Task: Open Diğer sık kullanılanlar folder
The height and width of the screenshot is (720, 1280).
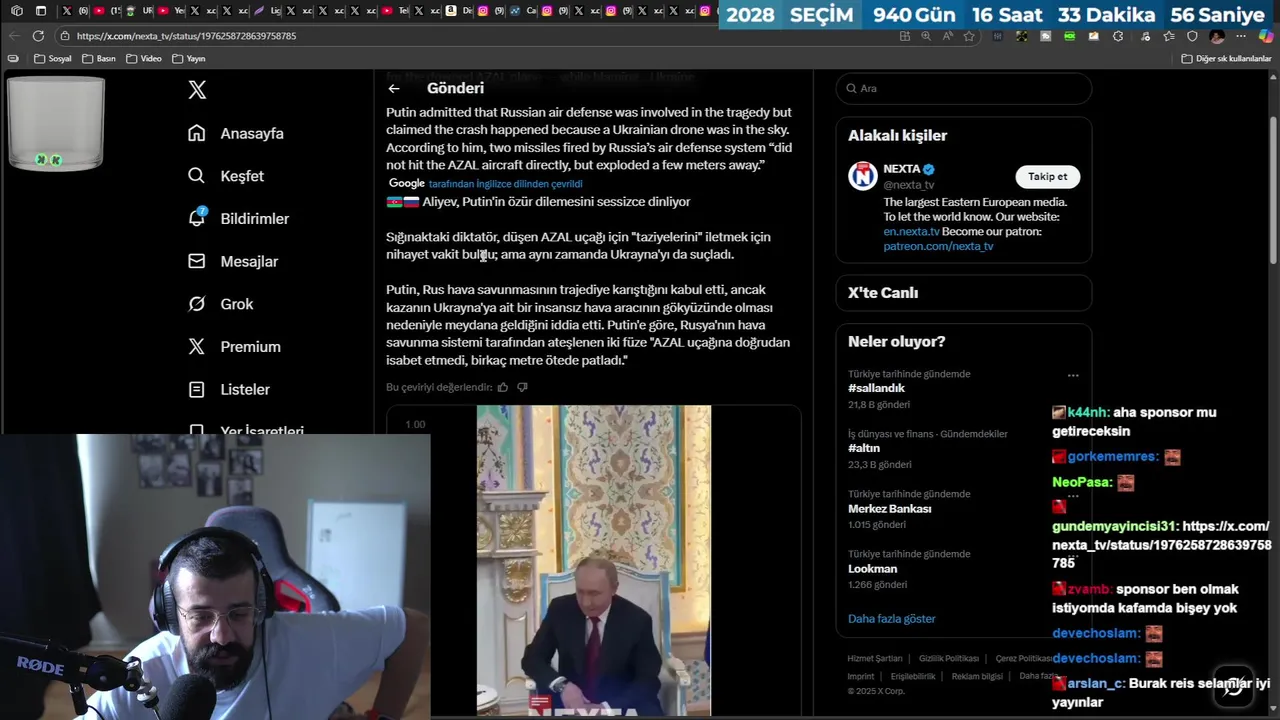Action: (x=1226, y=58)
